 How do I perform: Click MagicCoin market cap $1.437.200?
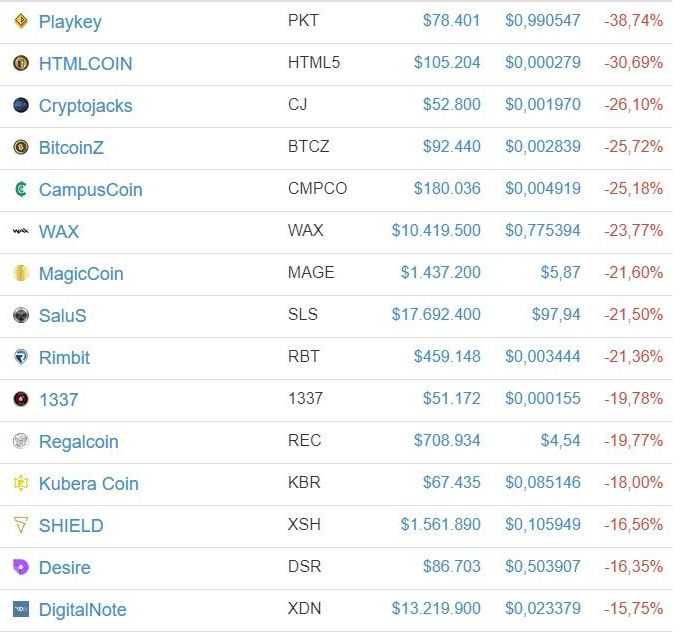coord(440,273)
